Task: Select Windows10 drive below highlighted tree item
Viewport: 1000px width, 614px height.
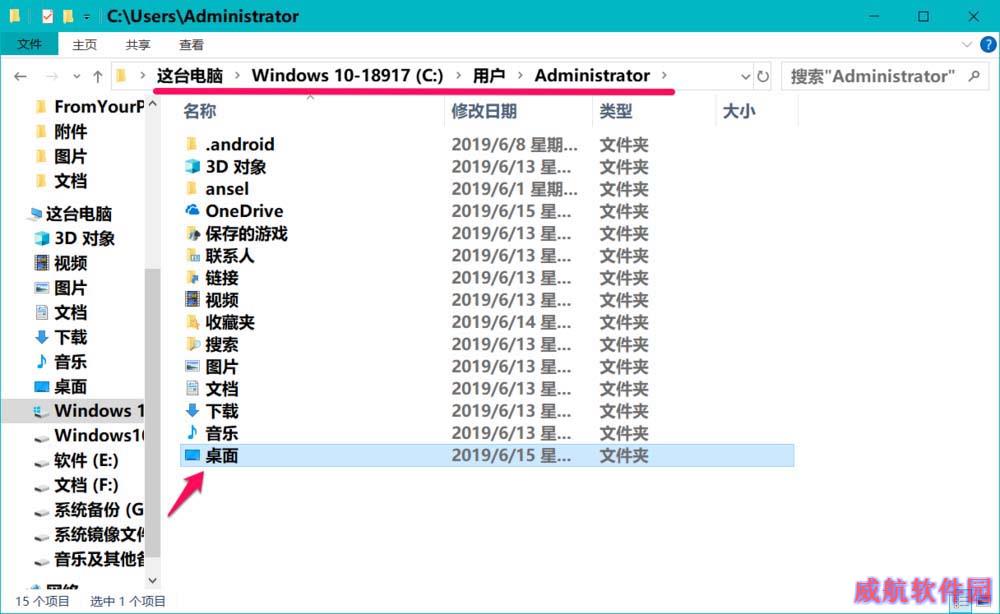Action: pyautogui.click(x=89, y=435)
